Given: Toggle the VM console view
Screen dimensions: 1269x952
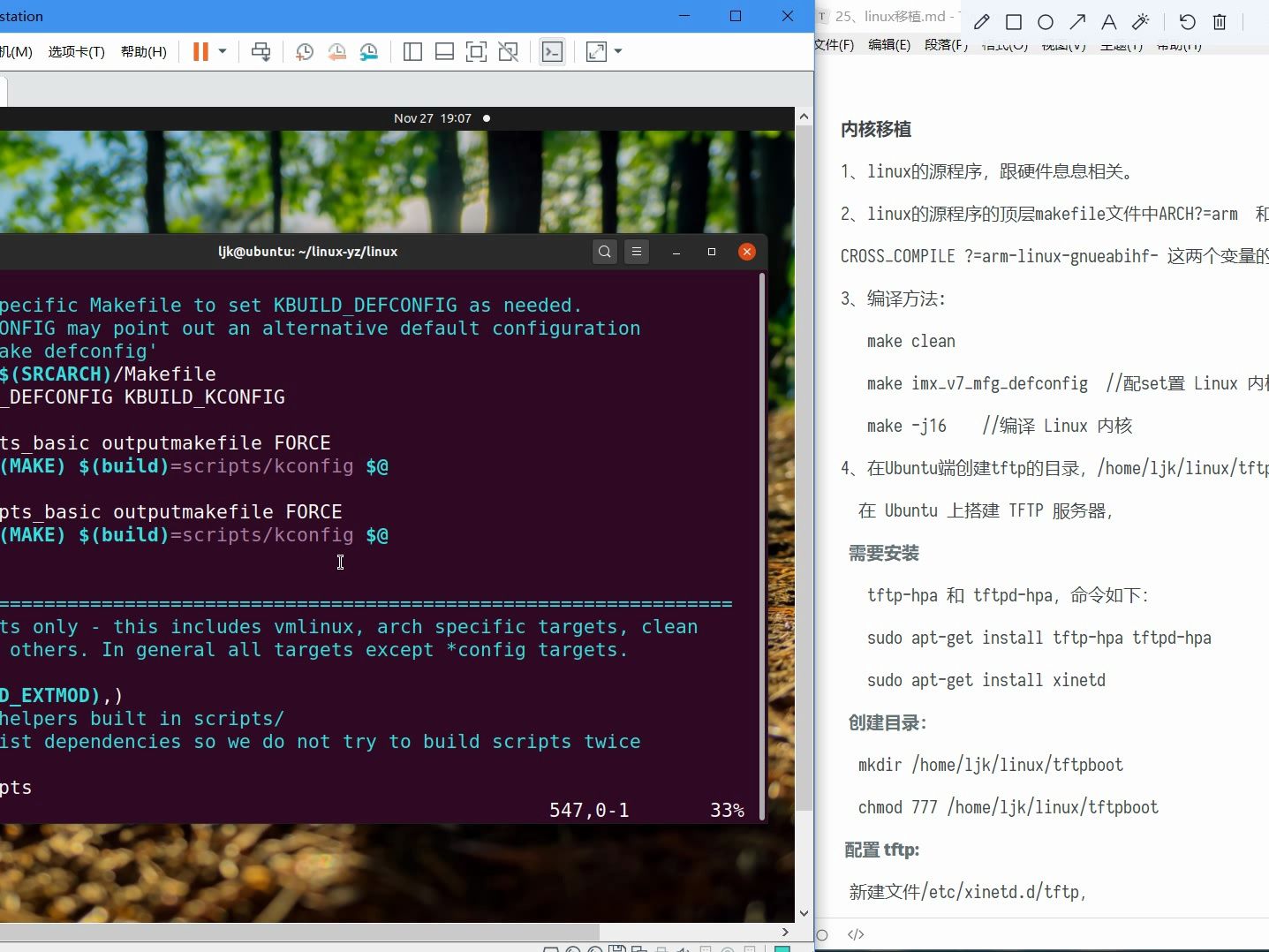Looking at the screenshot, I should pyautogui.click(x=552, y=51).
